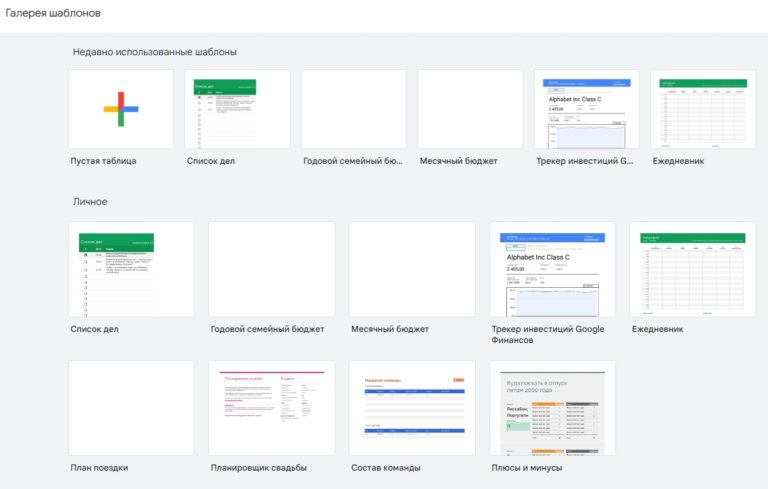The image size is (768, 489).
Task: Pick "Ежедневник" thumbnail in the Личное section
Action: coord(692,268)
